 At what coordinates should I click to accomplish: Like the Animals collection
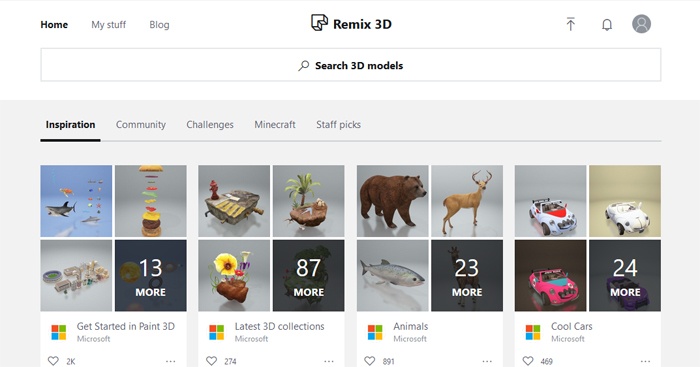(x=370, y=361)
